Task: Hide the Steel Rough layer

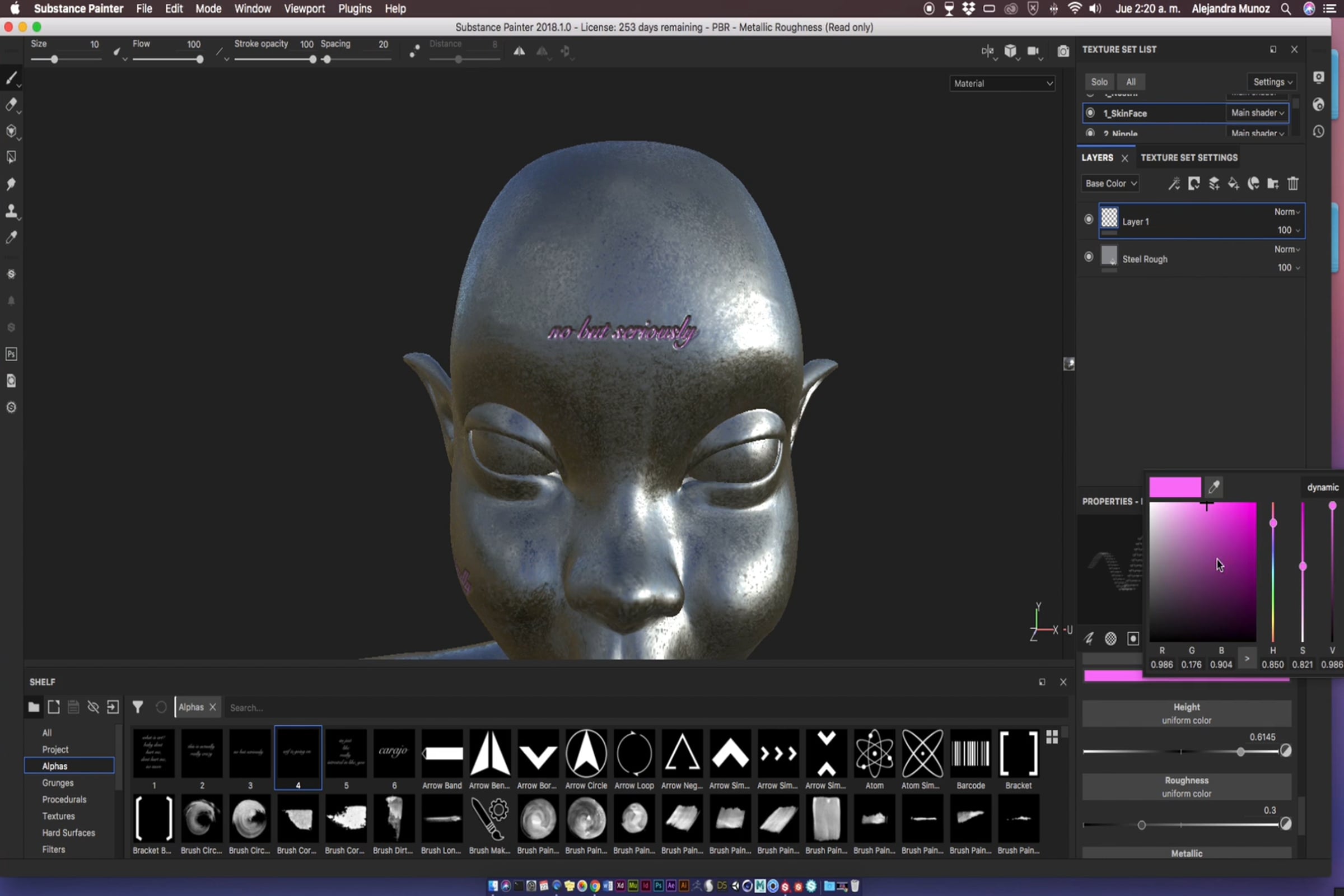Action: 1089,257
